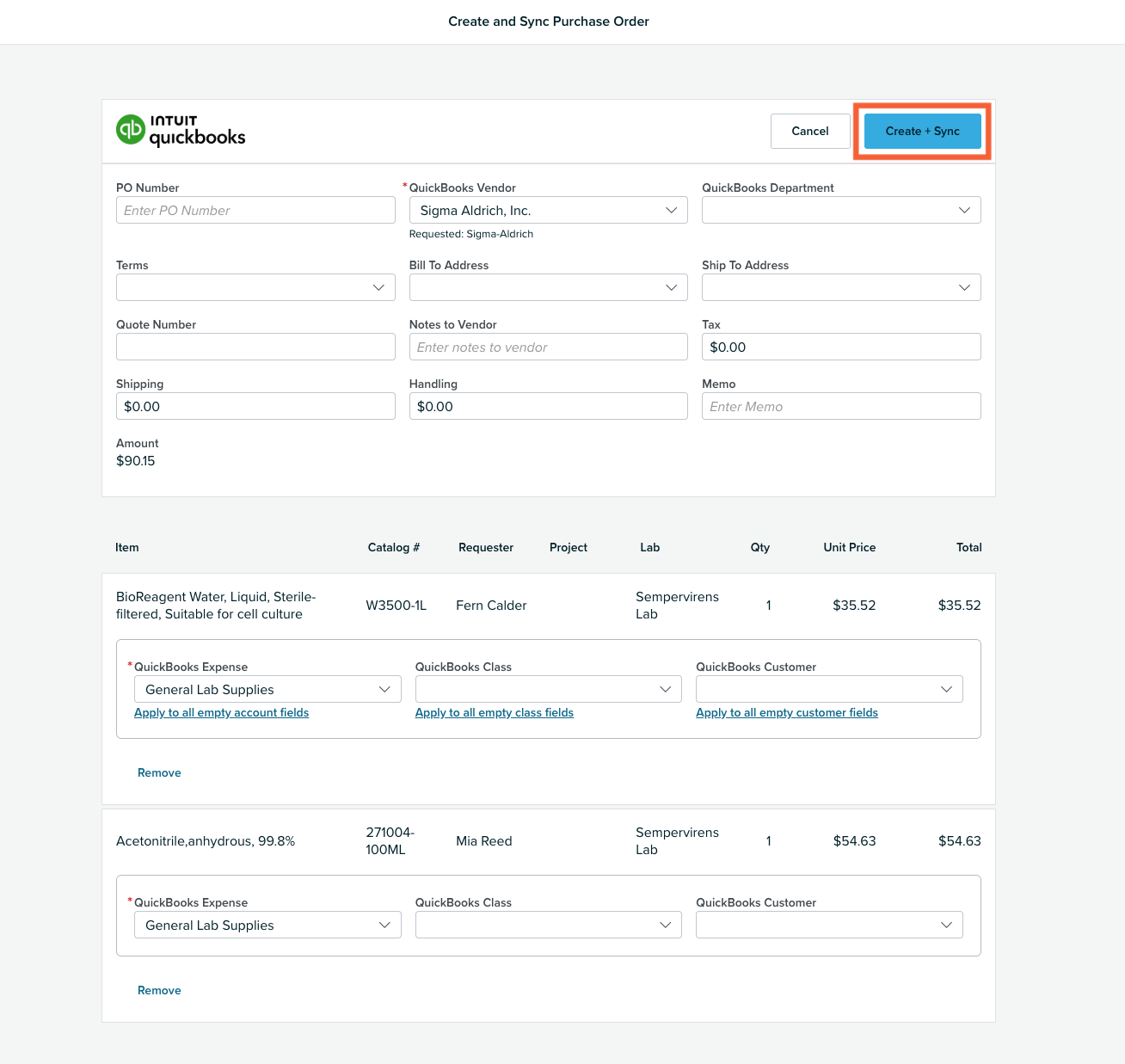Select the Tax amount field

point(841,347)
